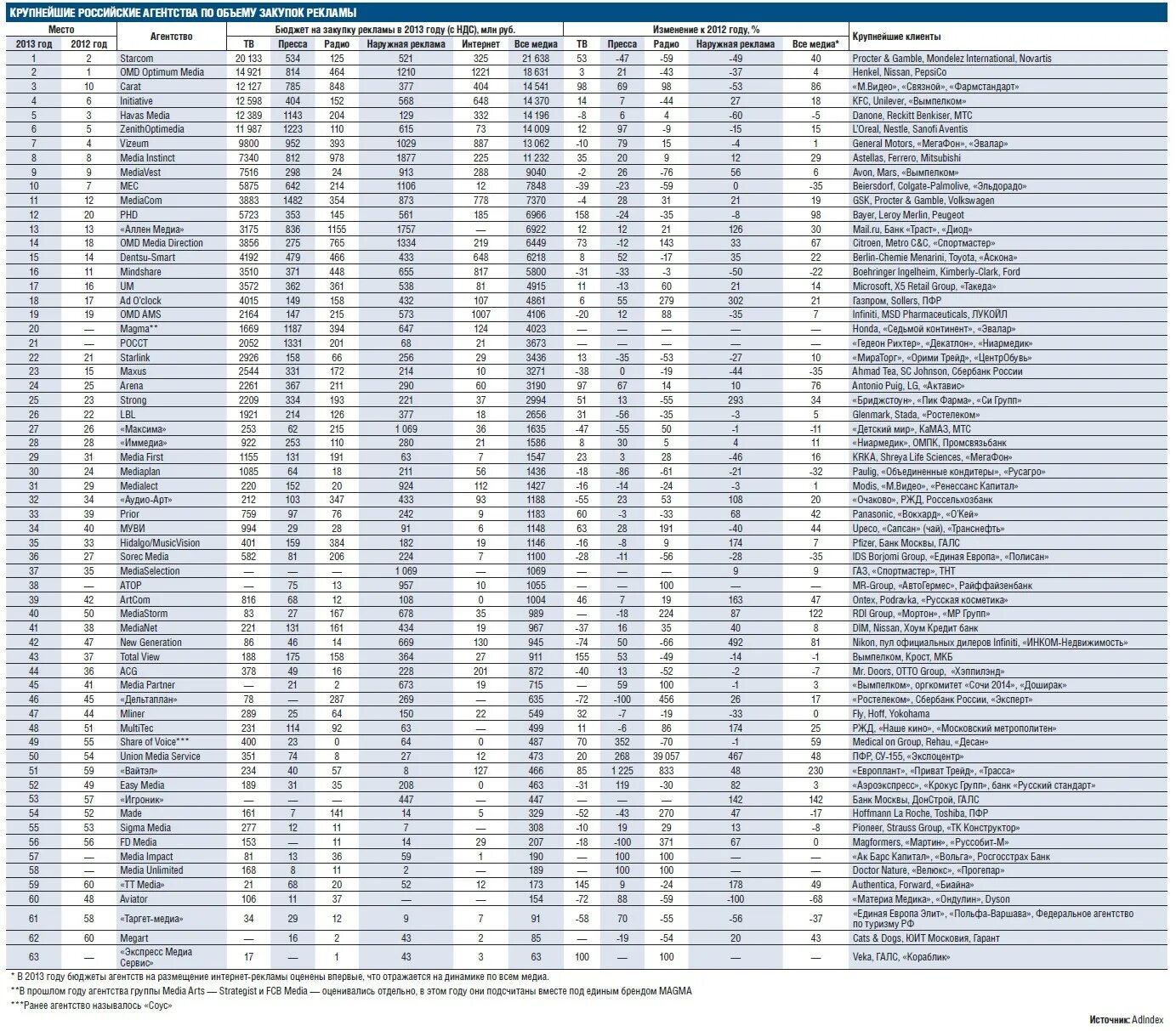Image resolution: width=1176 pixels, height=1031 pixels.
Task: Select Media Instinct agency cell
Action: pos(148,158)
